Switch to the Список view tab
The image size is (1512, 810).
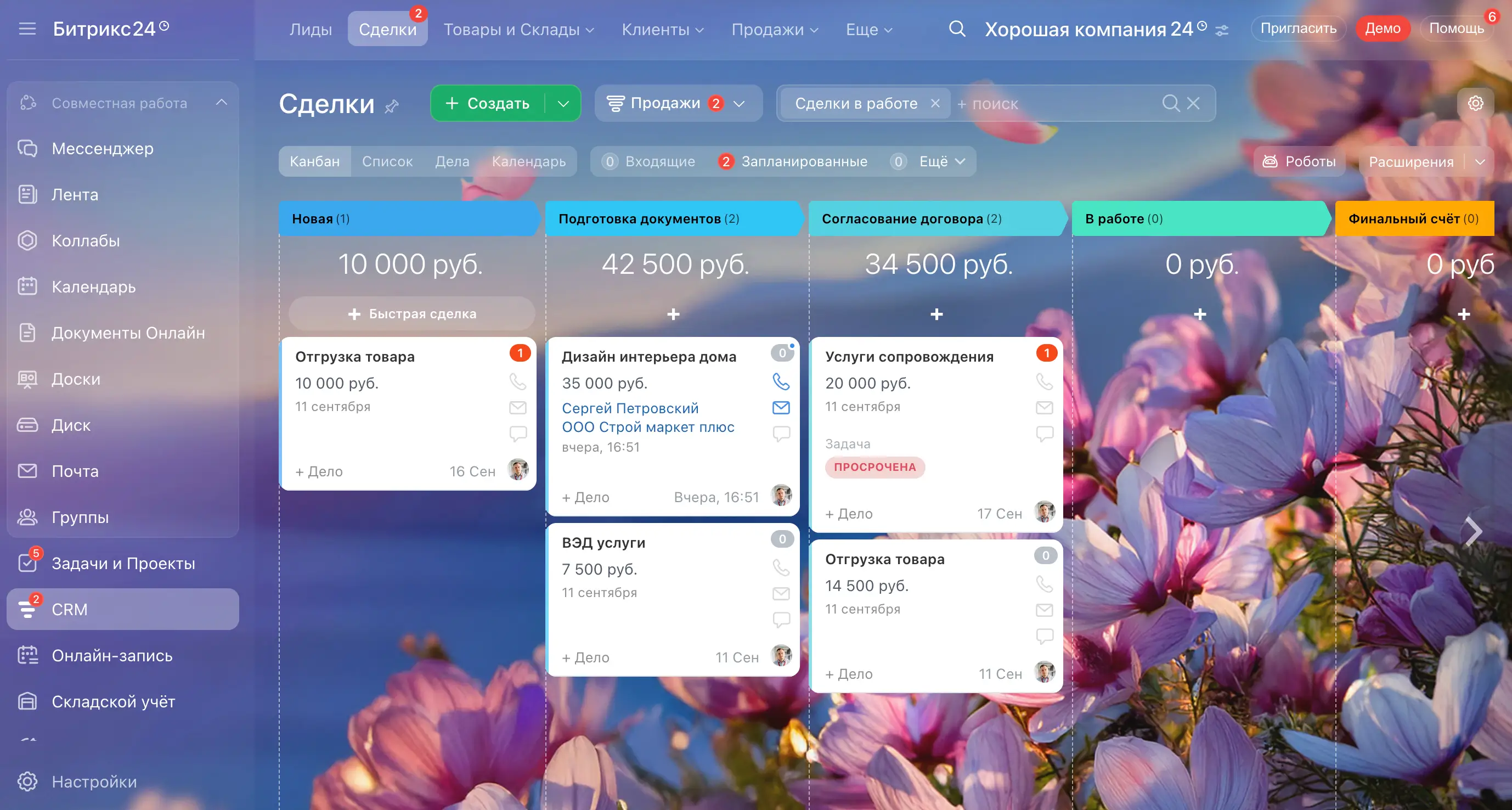(387, 161)
